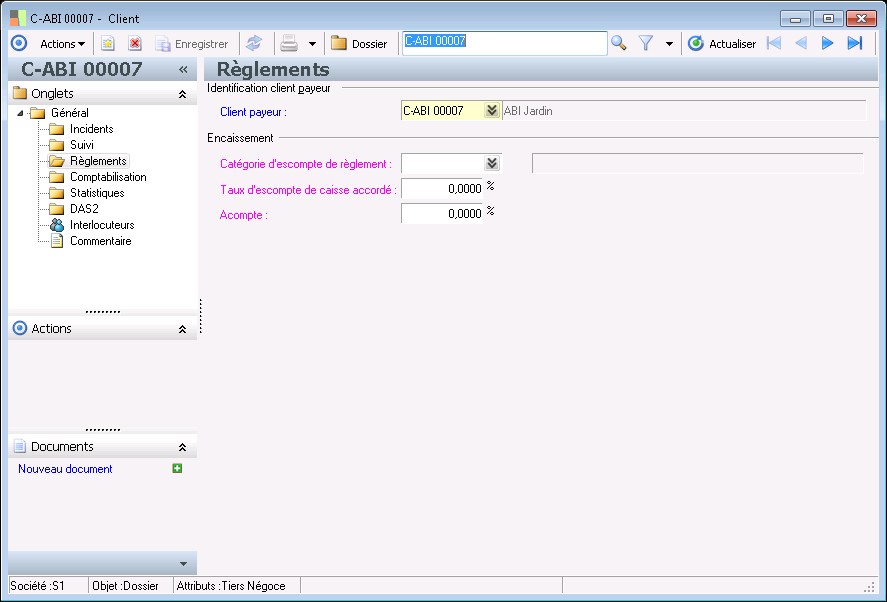
Task: Collapse the Onglets panel section
Action: coord(182,94)
